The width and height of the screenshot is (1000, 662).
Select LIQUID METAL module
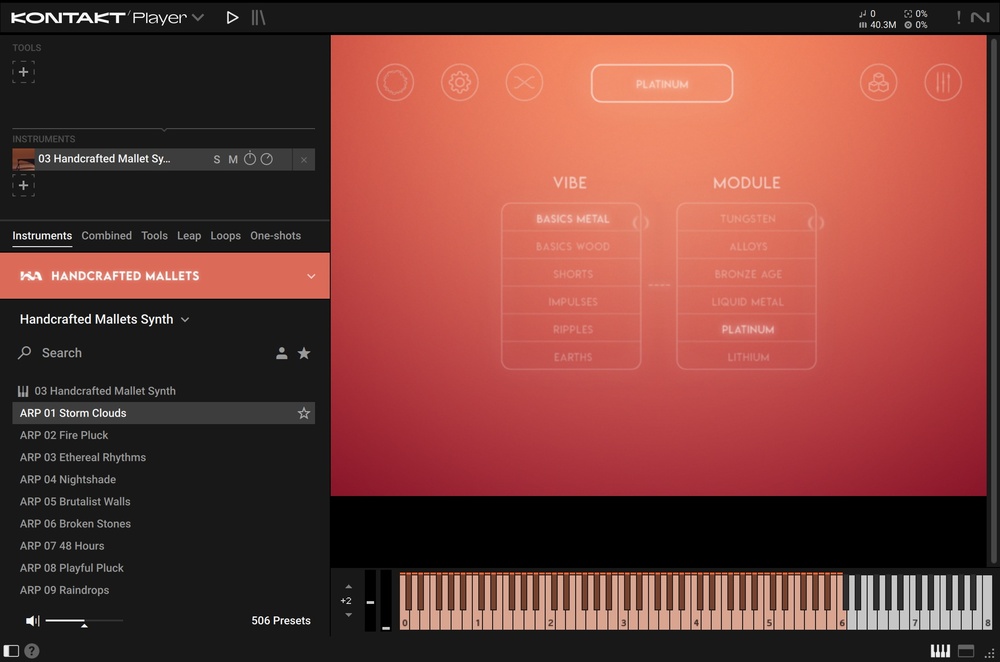point(747,302)
